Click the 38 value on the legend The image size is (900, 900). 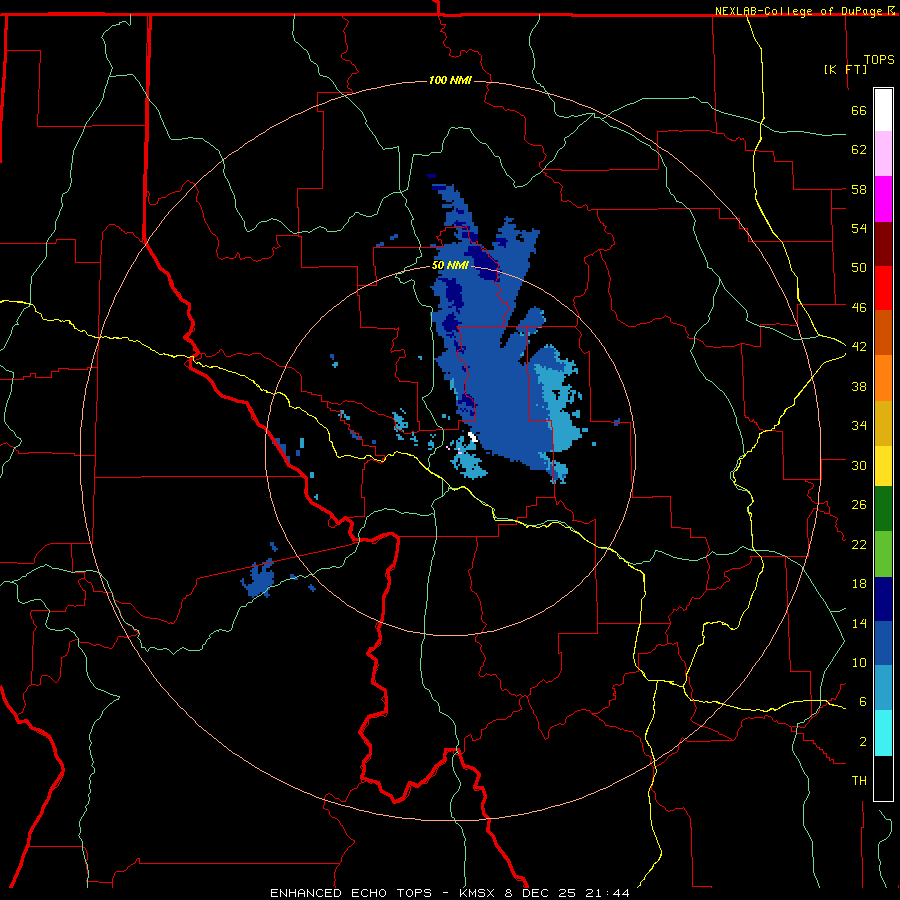[859, 386]
